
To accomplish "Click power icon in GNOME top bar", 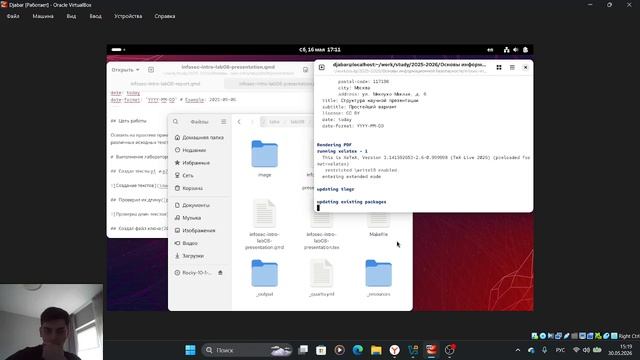I will pyautogui.click(x=526, y=50).
